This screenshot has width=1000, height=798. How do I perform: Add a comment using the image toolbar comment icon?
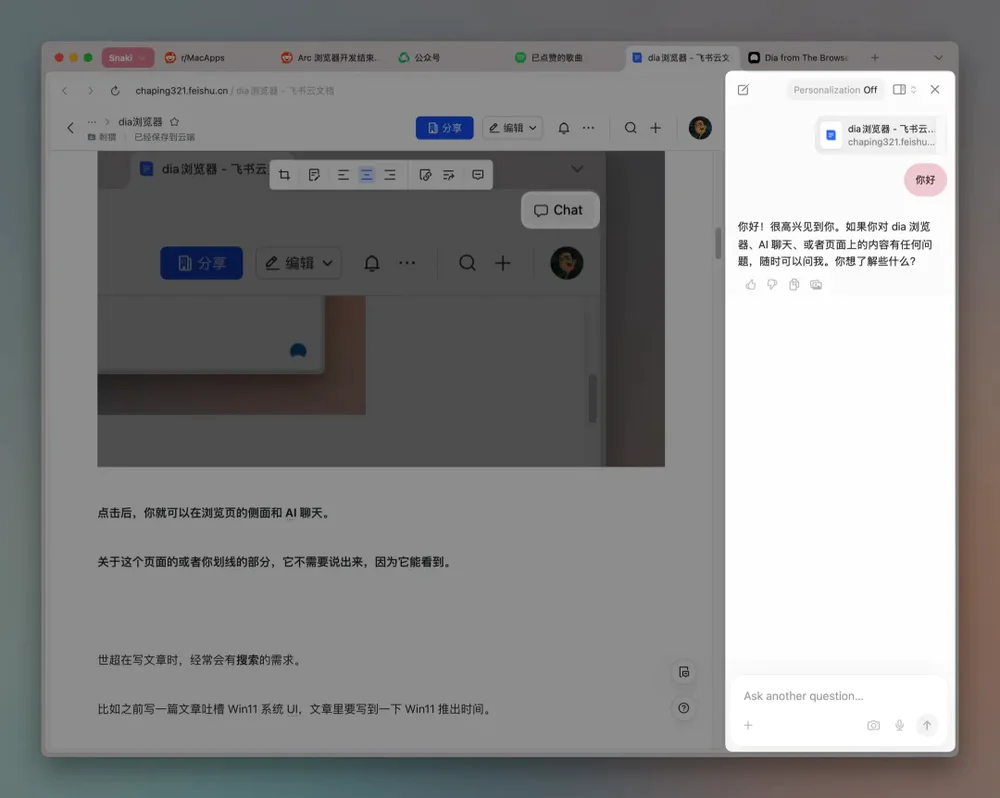click(x=477, y=174)
